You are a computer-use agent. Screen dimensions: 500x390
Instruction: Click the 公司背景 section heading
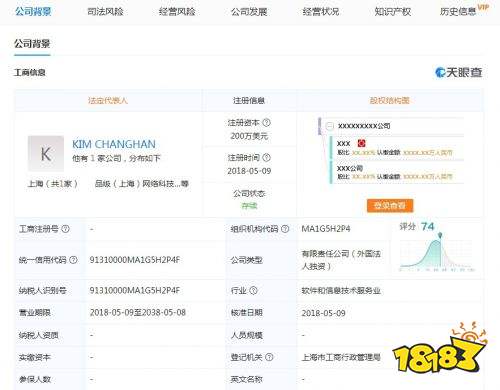[32, 44]
